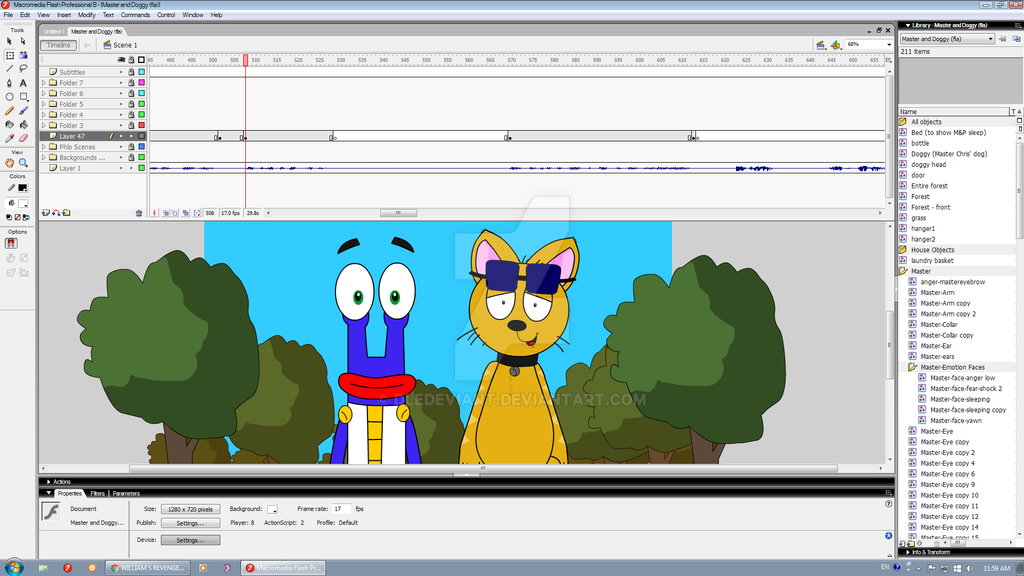Open the Control menu
Viewport: 1024px width, 576px height.
(166, 15)
